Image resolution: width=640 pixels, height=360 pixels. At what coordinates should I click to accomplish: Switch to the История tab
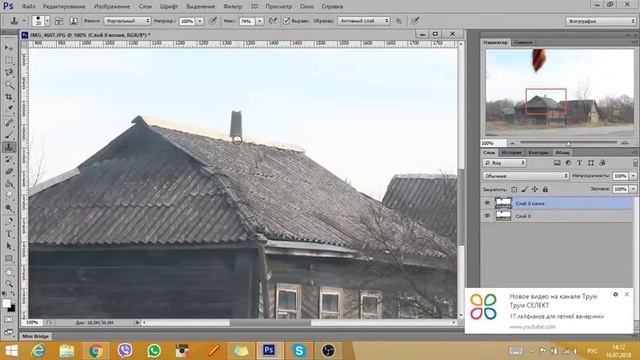(511, 152)
